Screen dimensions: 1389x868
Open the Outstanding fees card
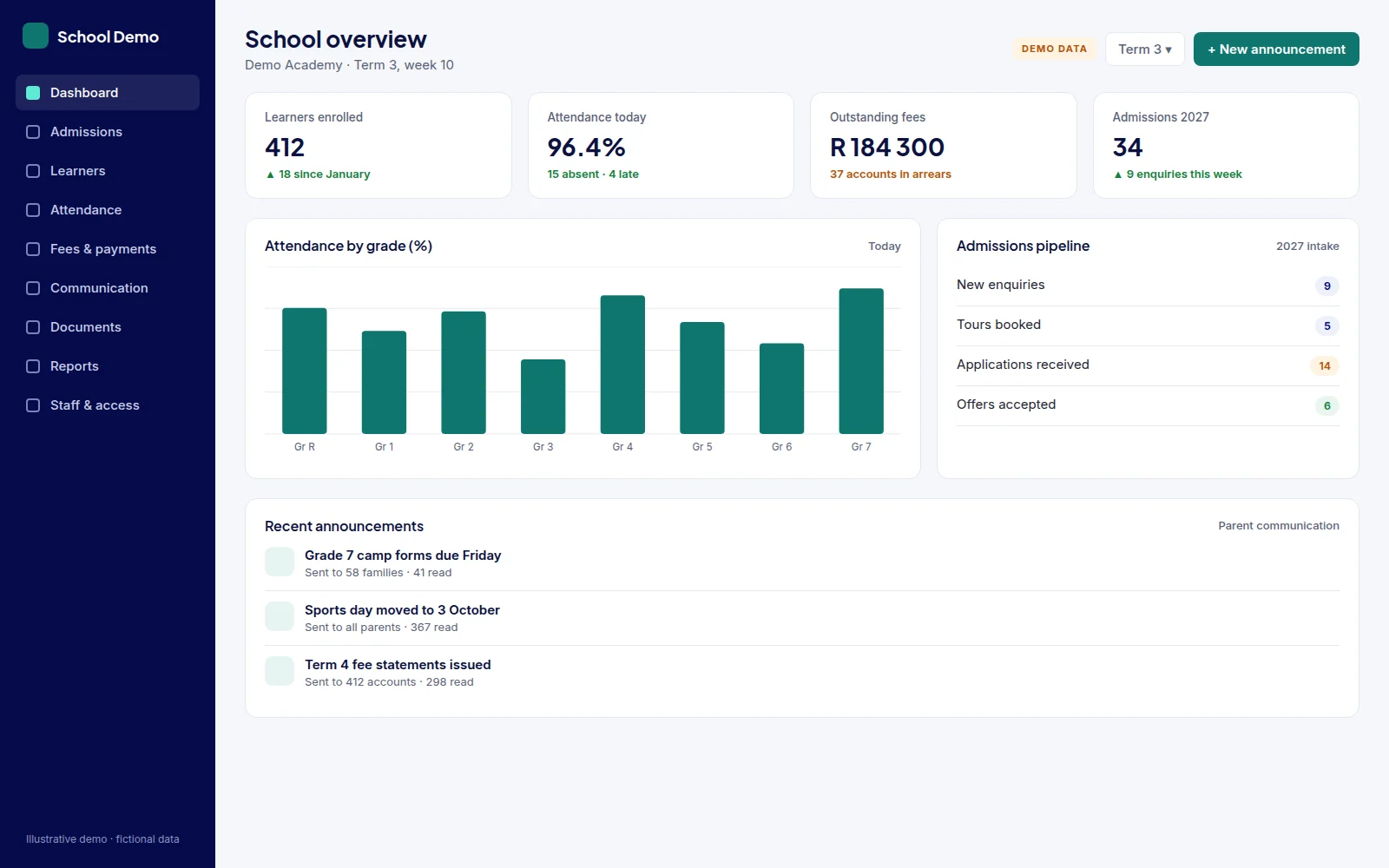point(944,145)
